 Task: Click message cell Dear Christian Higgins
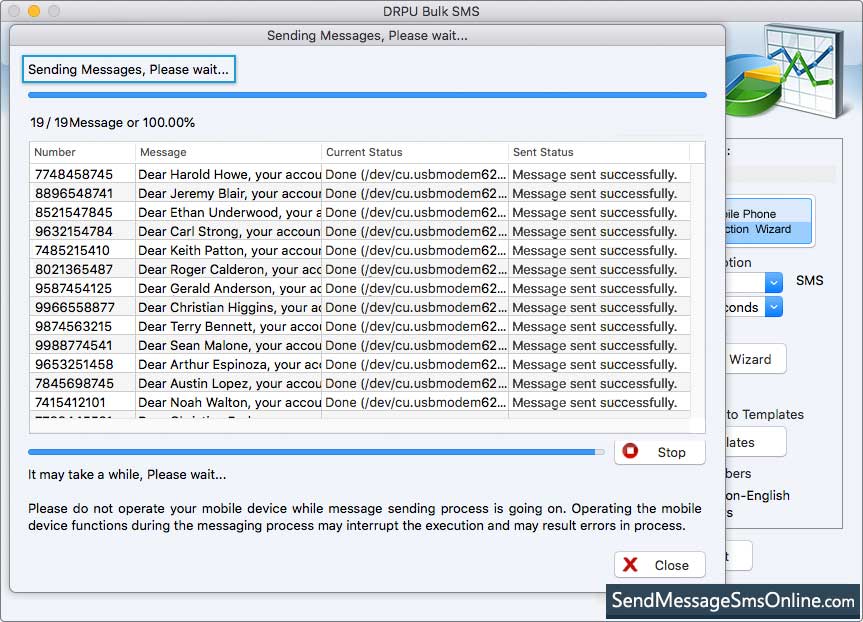[228, 308]
